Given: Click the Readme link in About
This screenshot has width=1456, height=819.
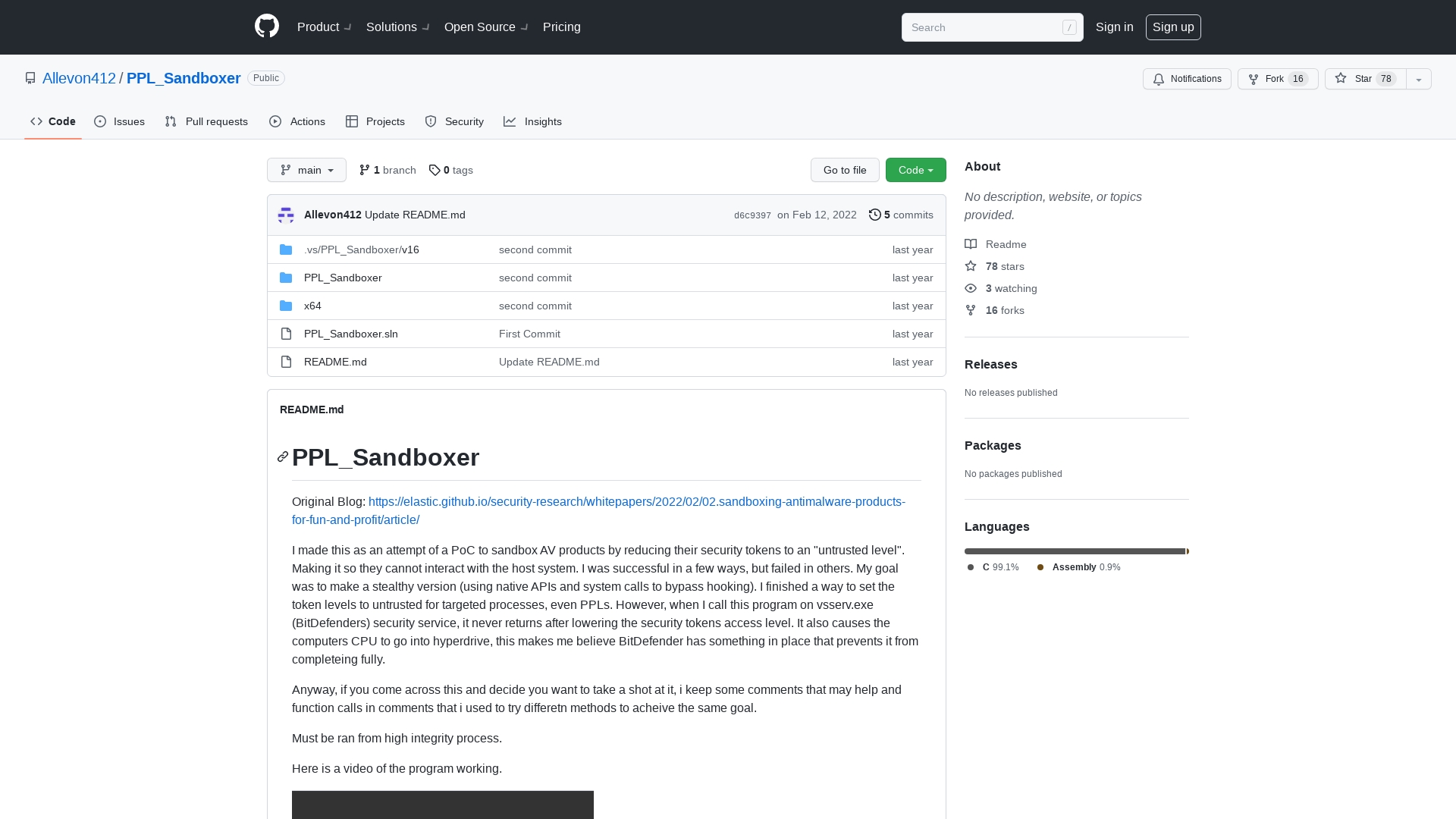Looking at the screenshot, I should click(996, 244).
